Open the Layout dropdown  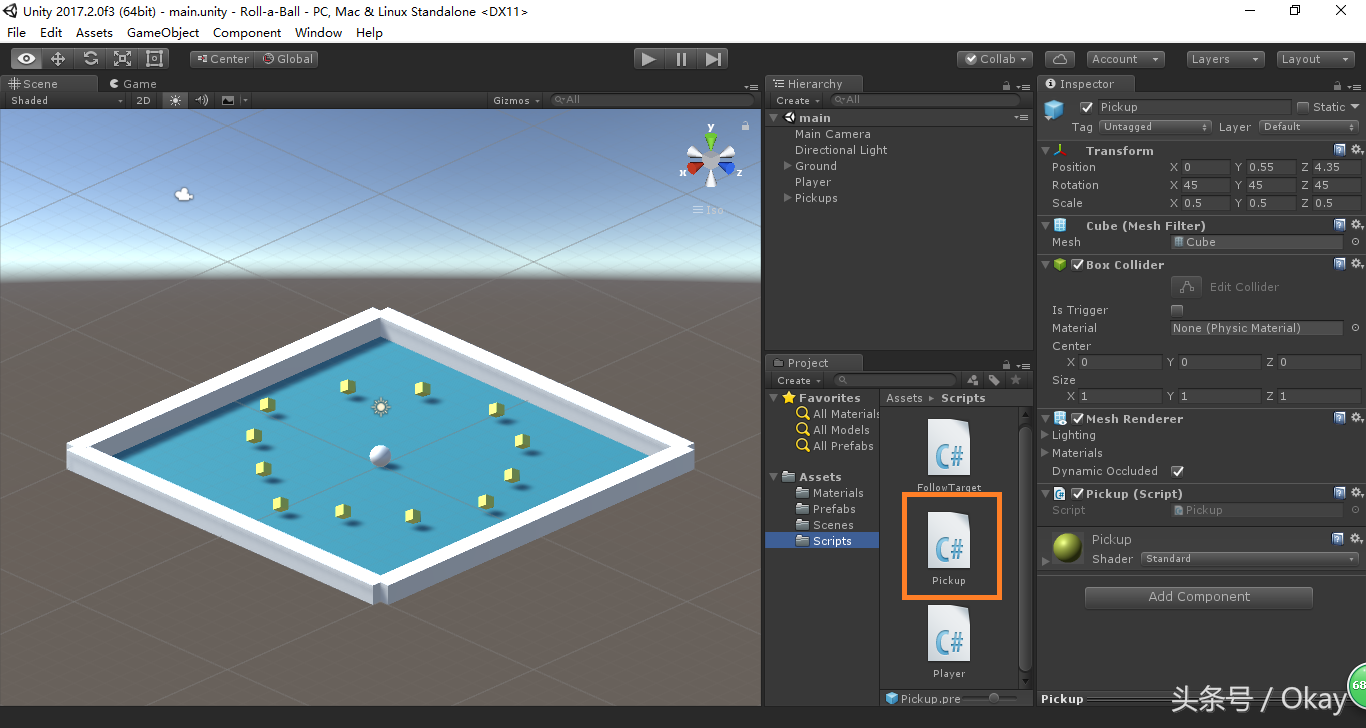tap(1315, 59)
